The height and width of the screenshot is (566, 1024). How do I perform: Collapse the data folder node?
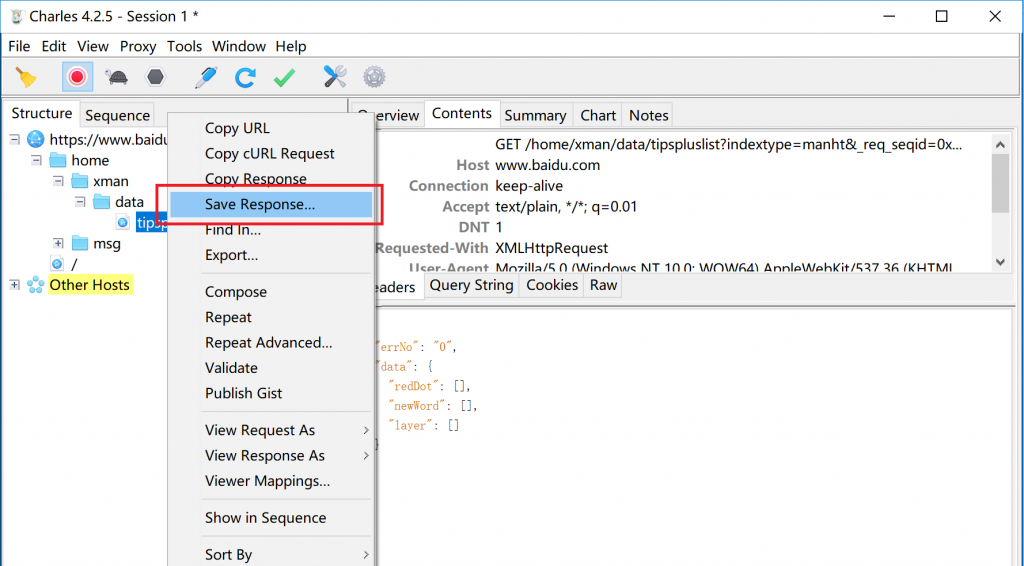coord(80,202)
